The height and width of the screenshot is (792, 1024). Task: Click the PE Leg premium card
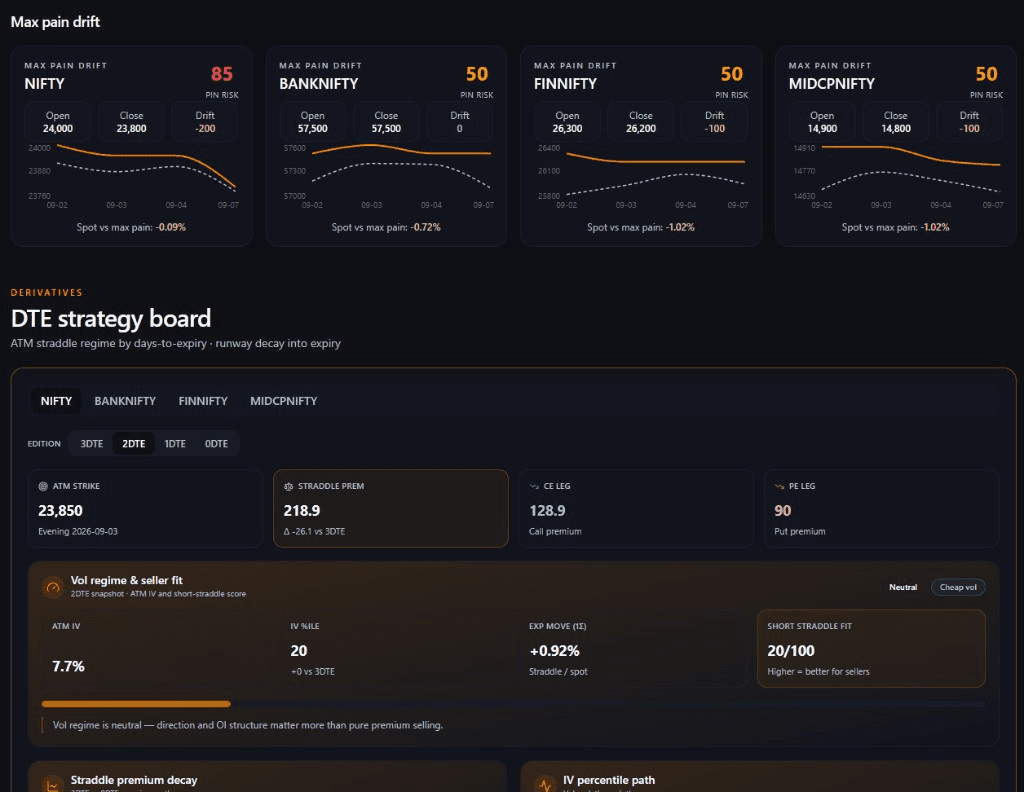point(882,508)
